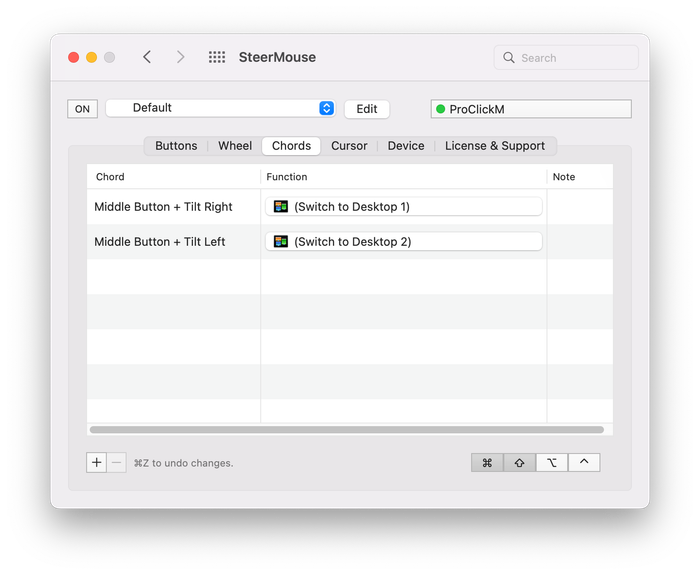
Task: Click the Switch to Desktop 2 icon
Action: pyautogui.click(x=281, y=242)
